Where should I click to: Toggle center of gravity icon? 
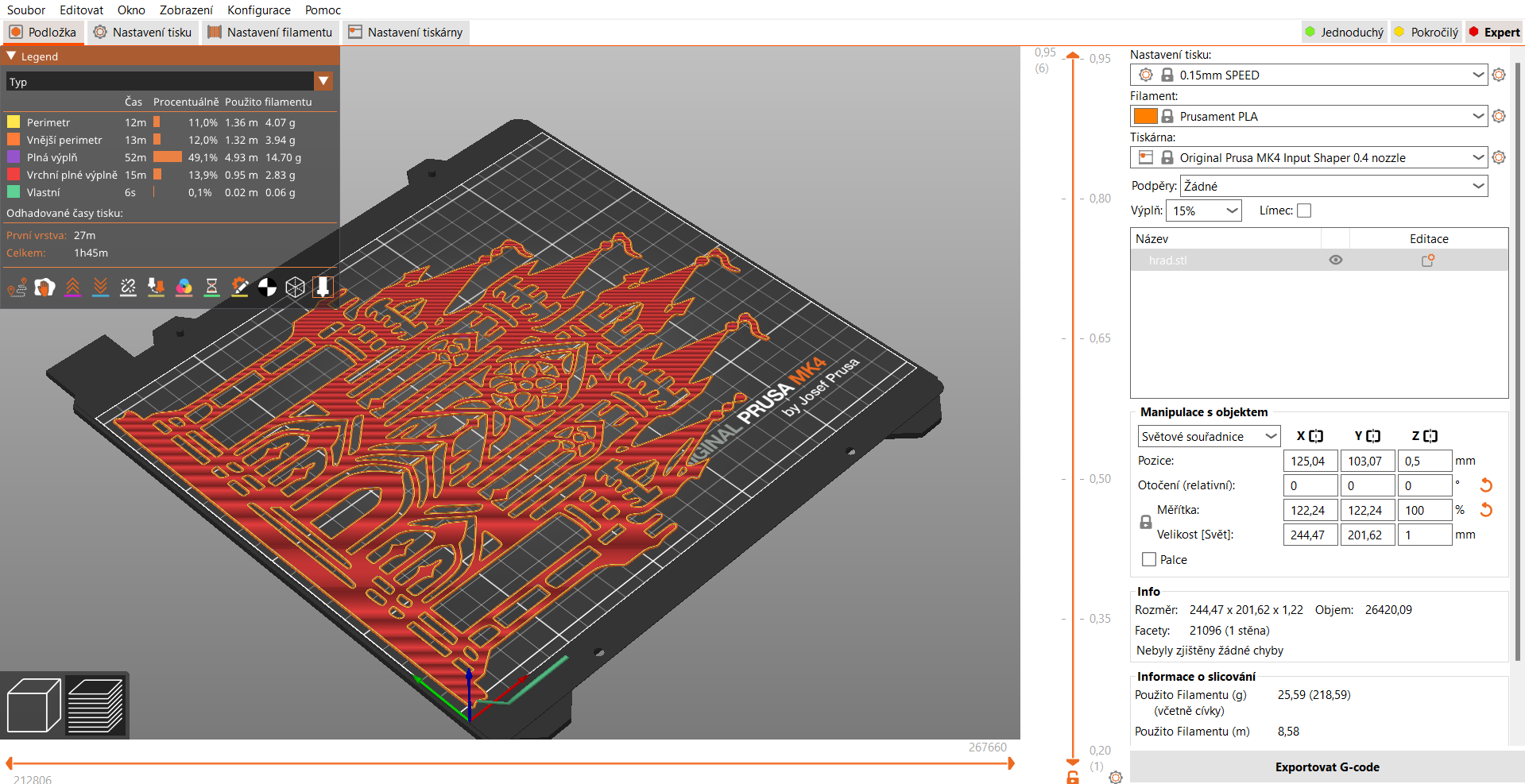(x=267, y=288)
